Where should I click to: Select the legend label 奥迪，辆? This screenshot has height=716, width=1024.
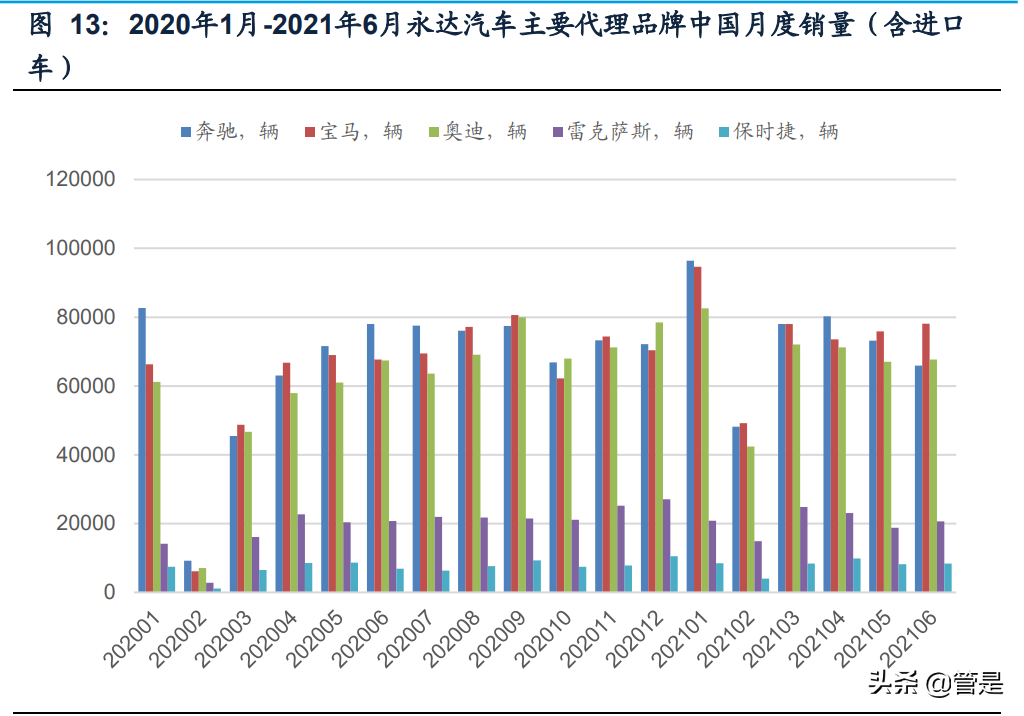pyautogui.click(x=485, y=132)
